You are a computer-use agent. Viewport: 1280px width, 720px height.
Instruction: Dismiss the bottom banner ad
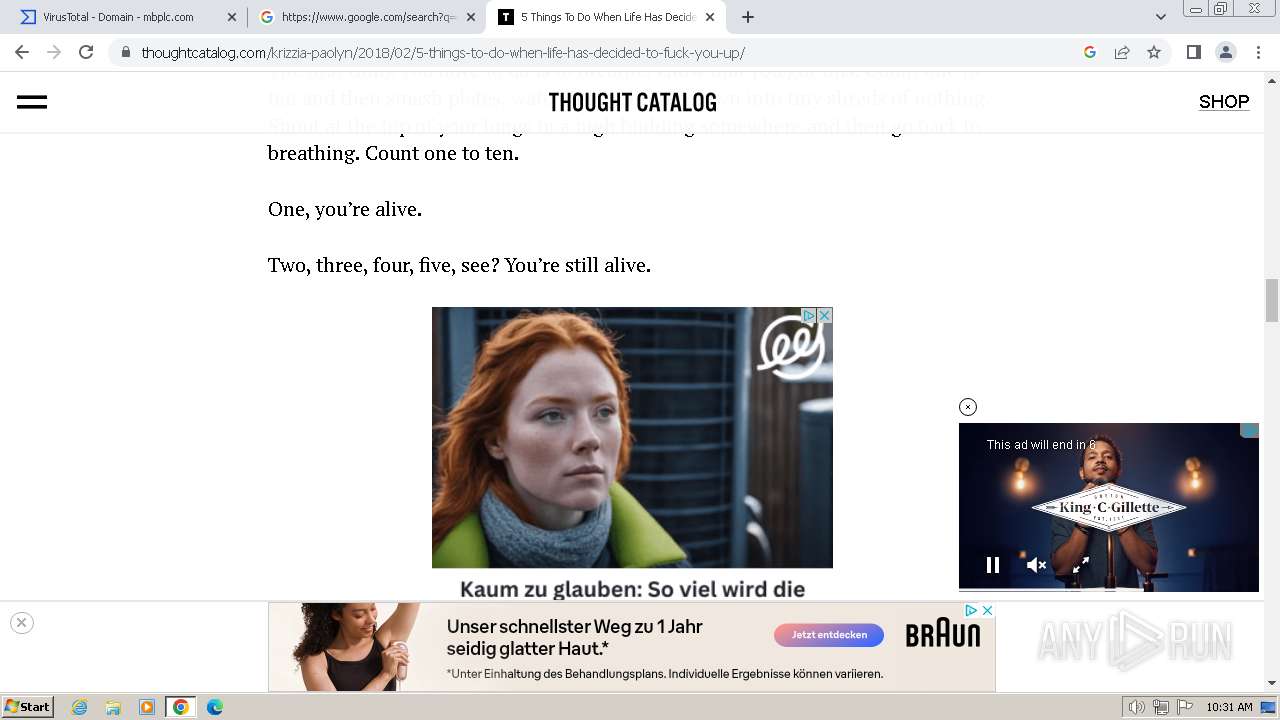pos(21,622)
